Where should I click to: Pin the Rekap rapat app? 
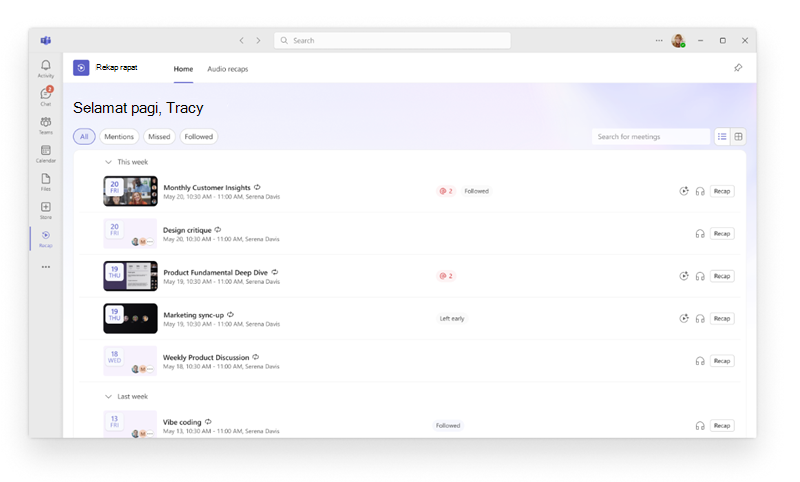click(738, 67)
